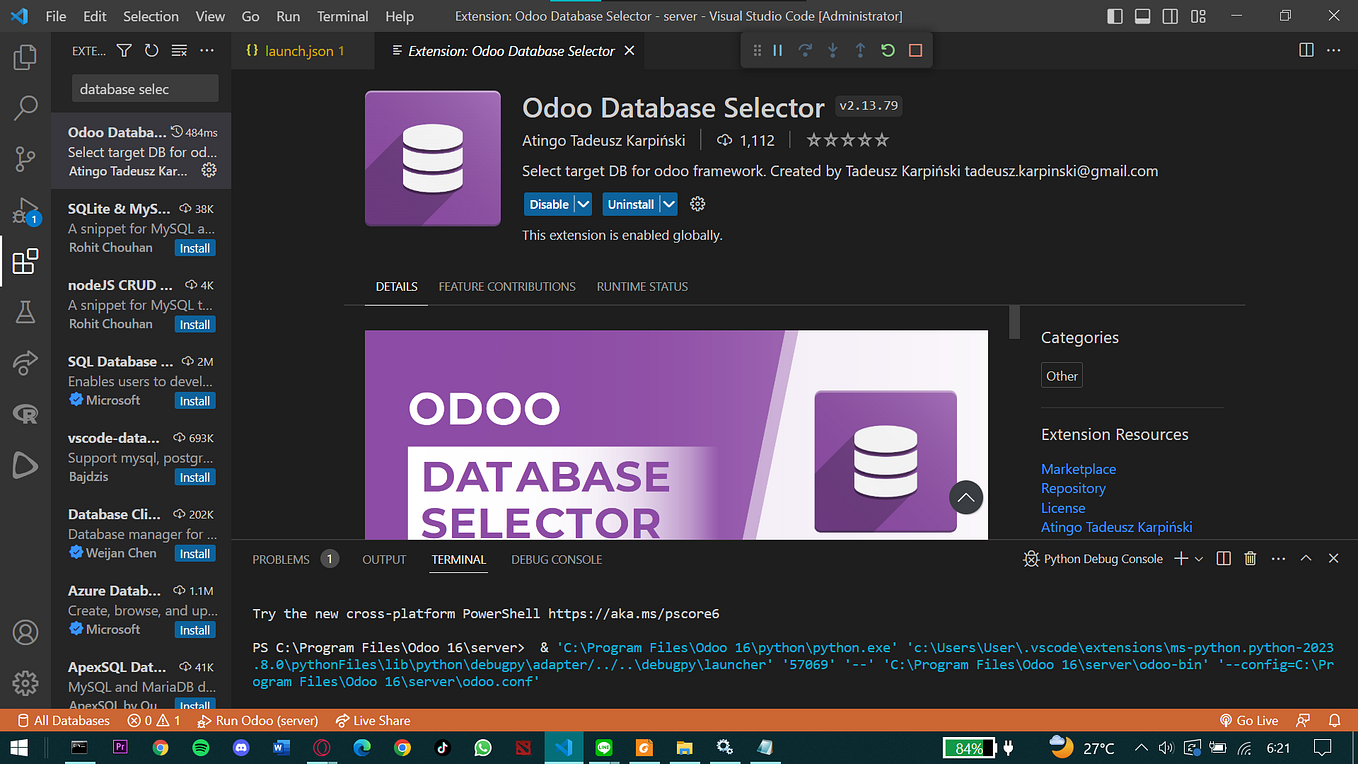Open the Terminal menu
The image size is (1358, 764).
(342, 16)
